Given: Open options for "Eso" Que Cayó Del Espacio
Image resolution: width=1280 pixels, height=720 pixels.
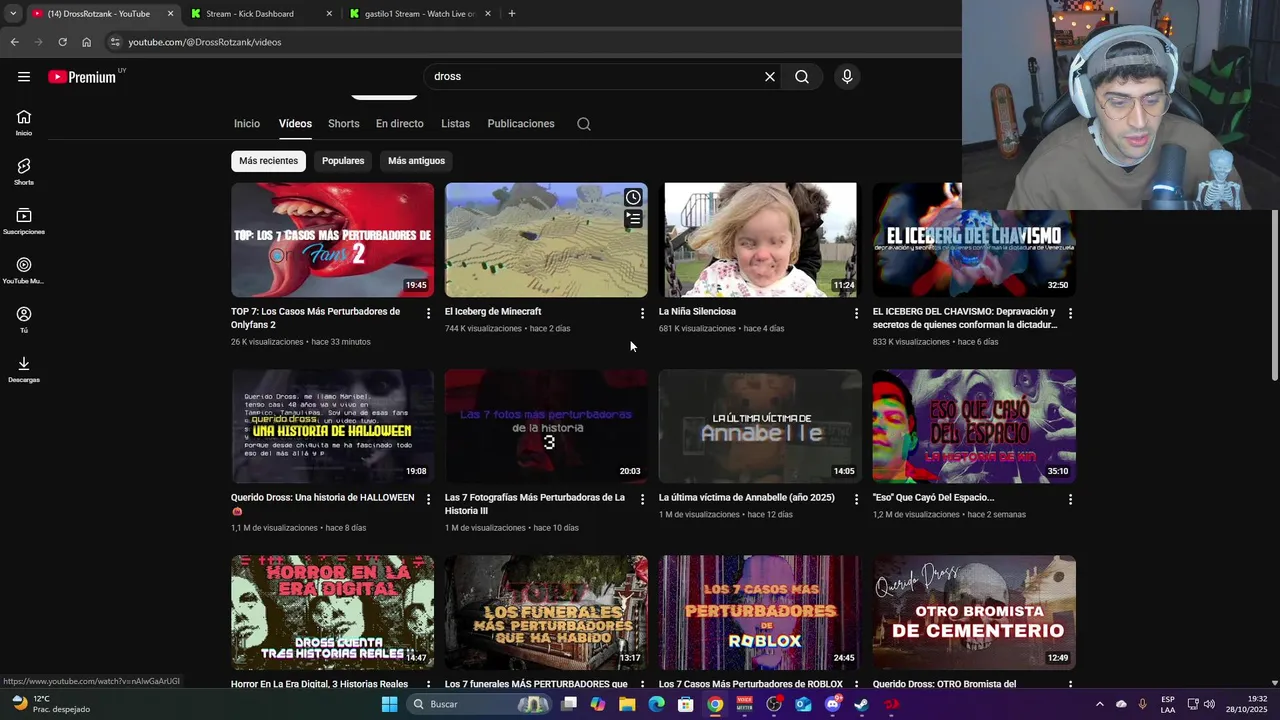Looking at the screenshot, I should pos(1070,499).
